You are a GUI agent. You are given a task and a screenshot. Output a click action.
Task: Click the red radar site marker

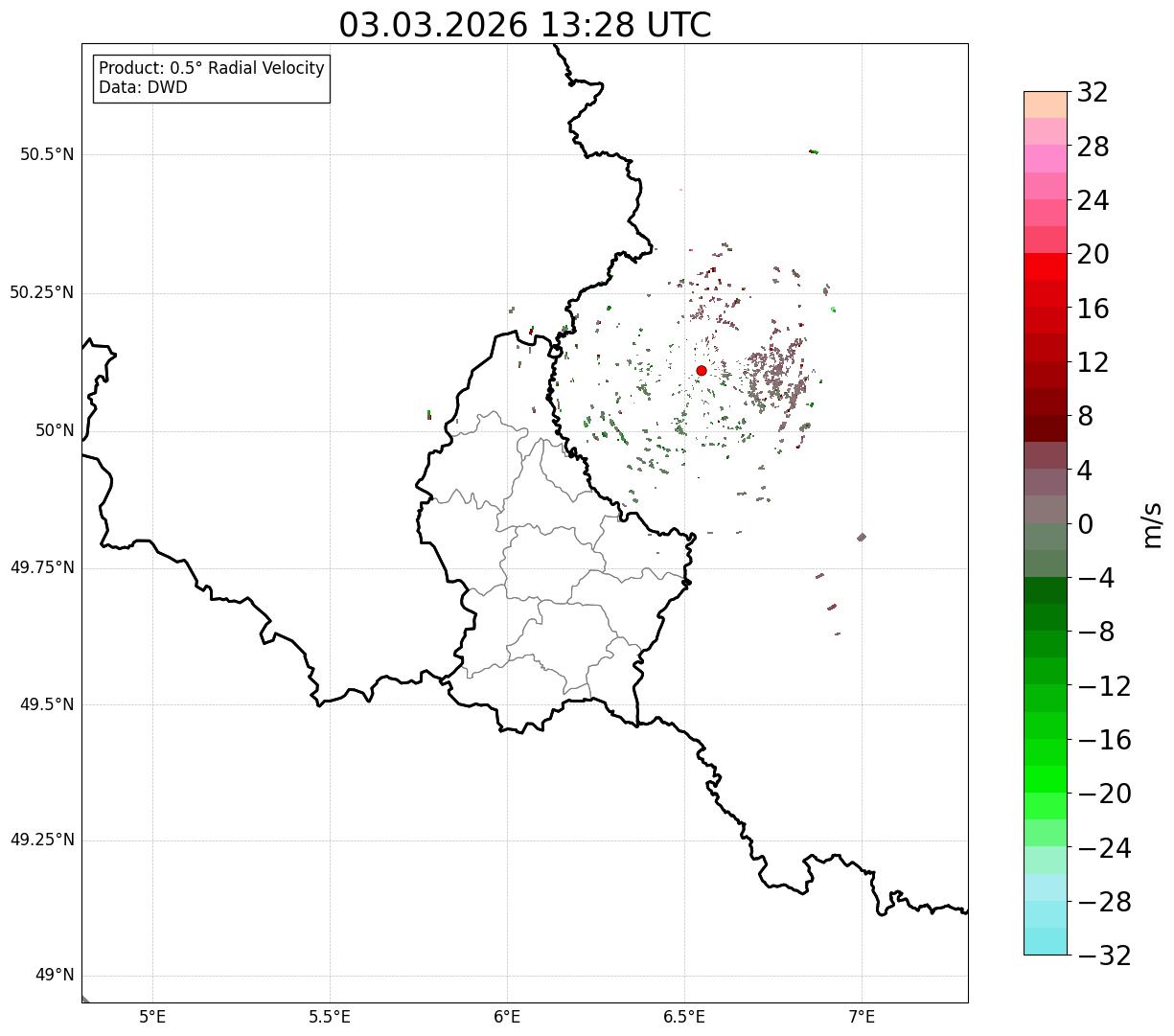[x=702, y=371]
